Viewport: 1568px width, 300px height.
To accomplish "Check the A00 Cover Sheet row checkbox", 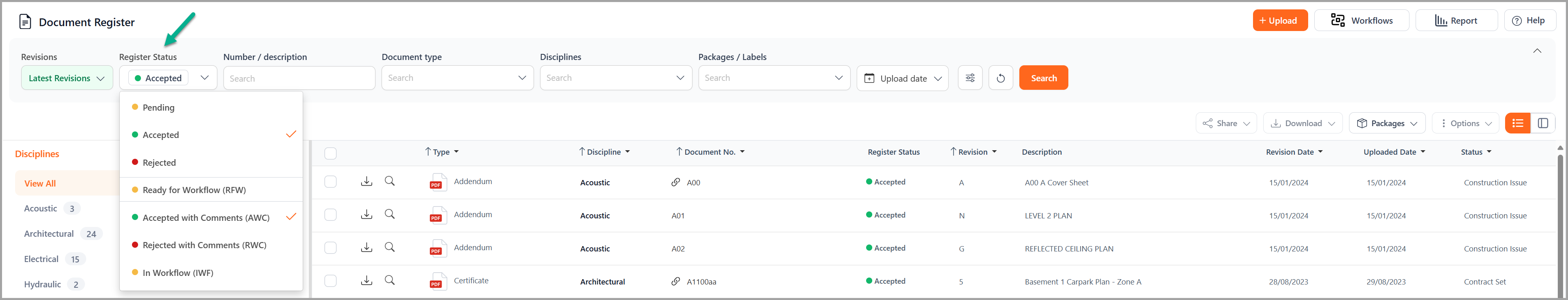I will (331, 182).
